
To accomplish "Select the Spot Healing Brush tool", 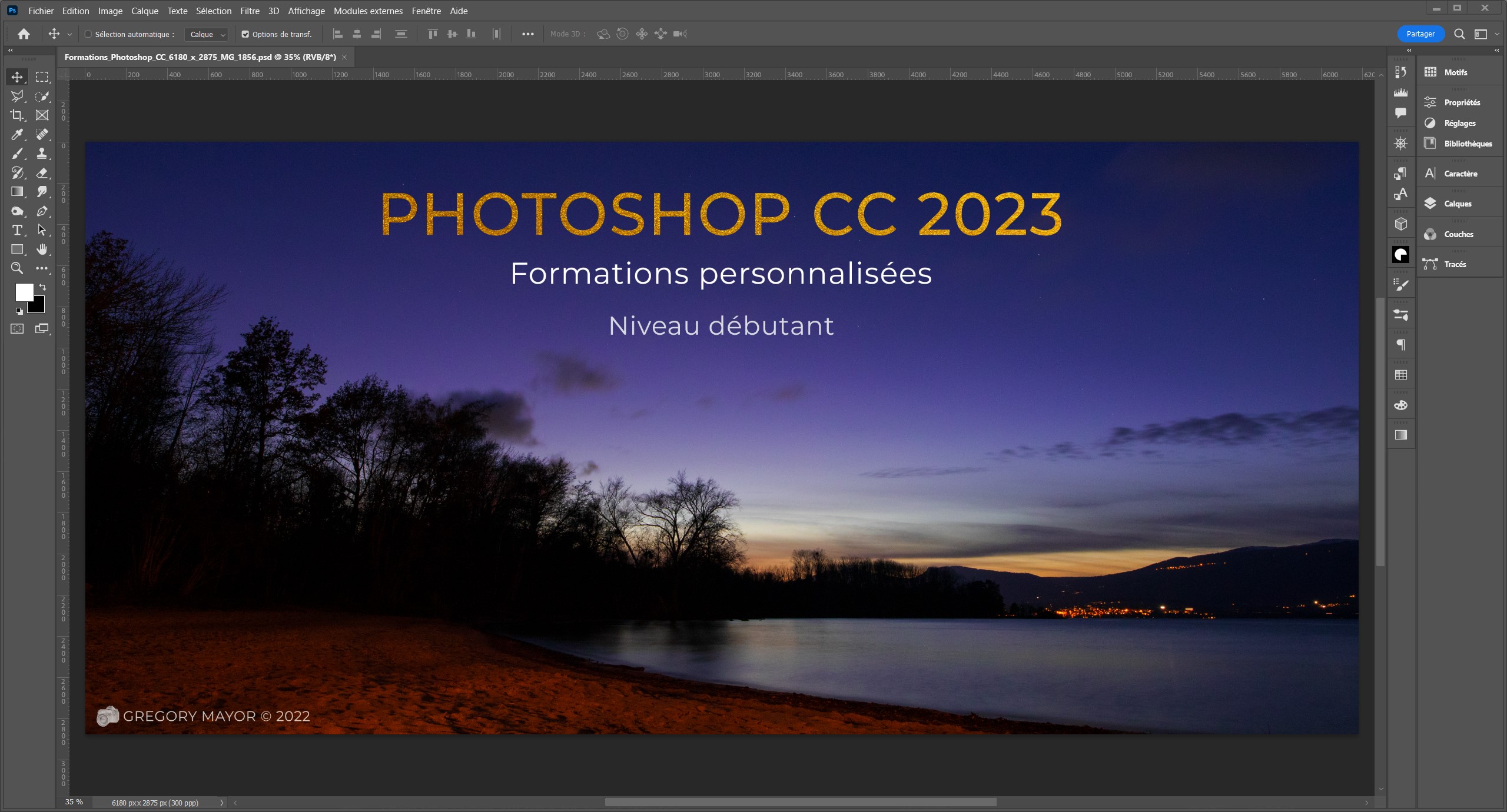I will pos(42,135).
